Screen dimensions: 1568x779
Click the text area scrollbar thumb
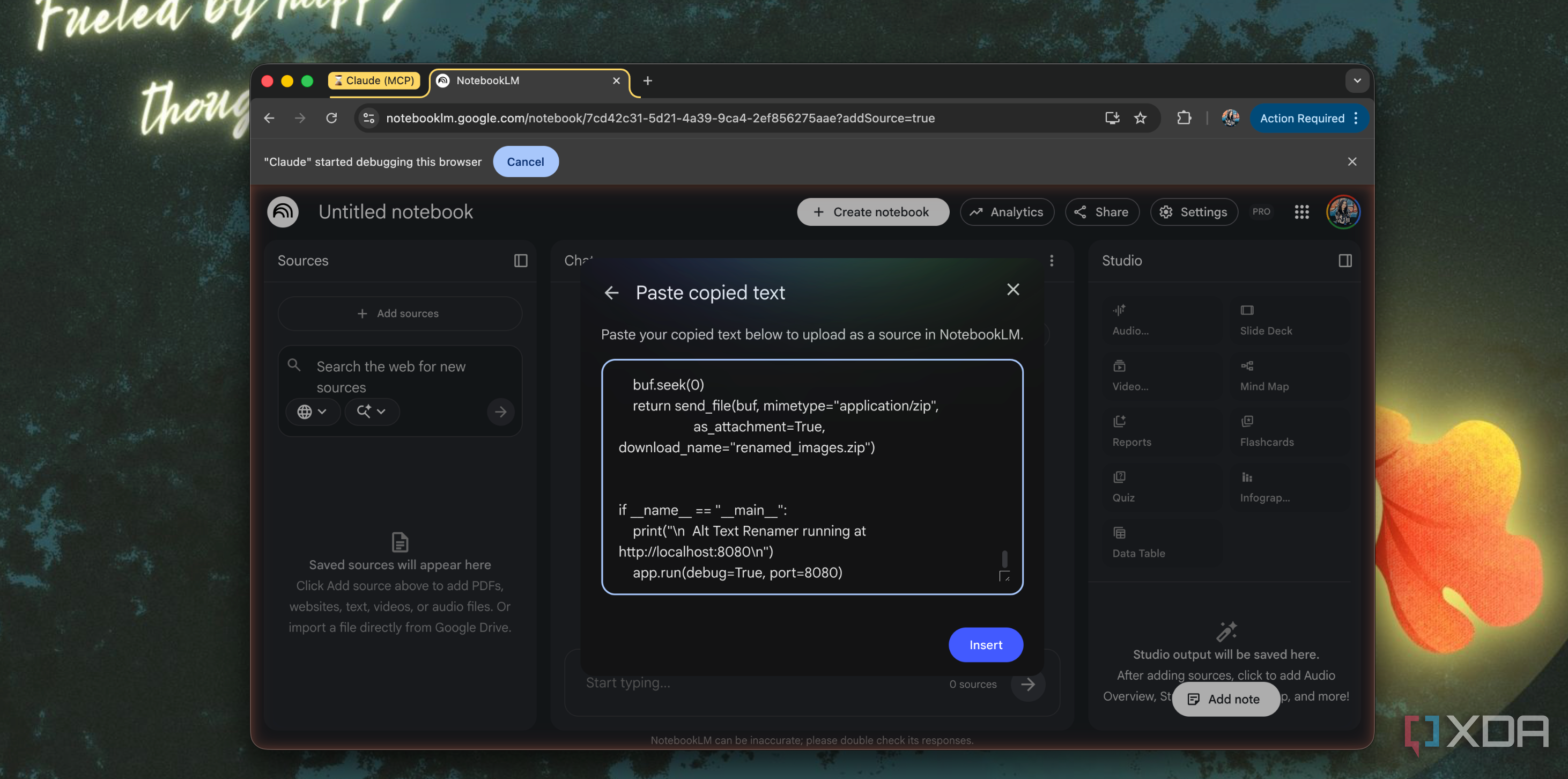pos(1004,558)
